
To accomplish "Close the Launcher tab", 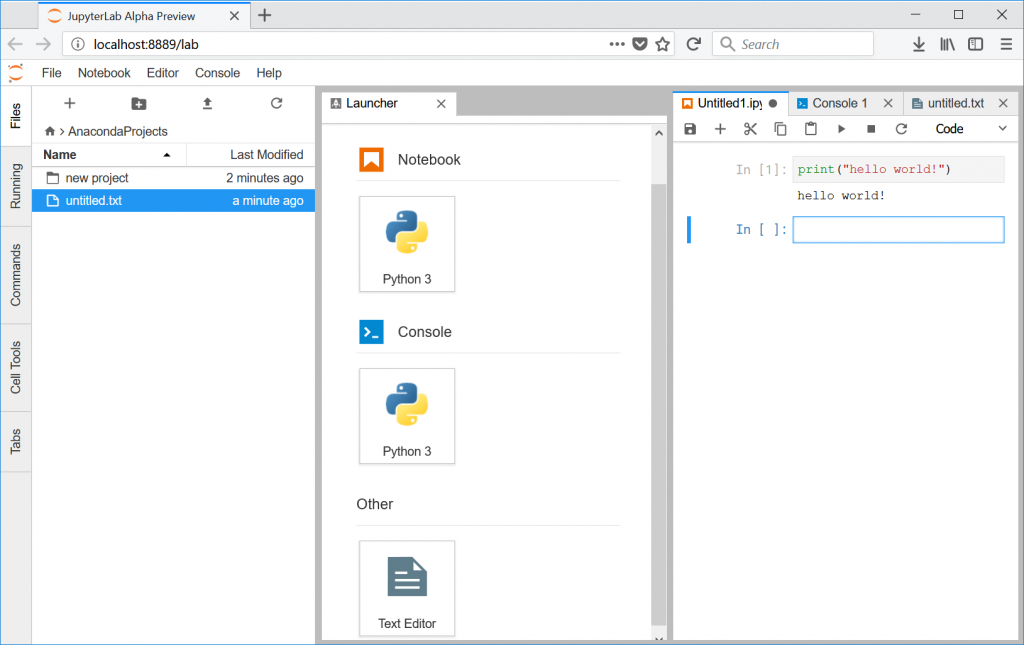I will (441, 104).
